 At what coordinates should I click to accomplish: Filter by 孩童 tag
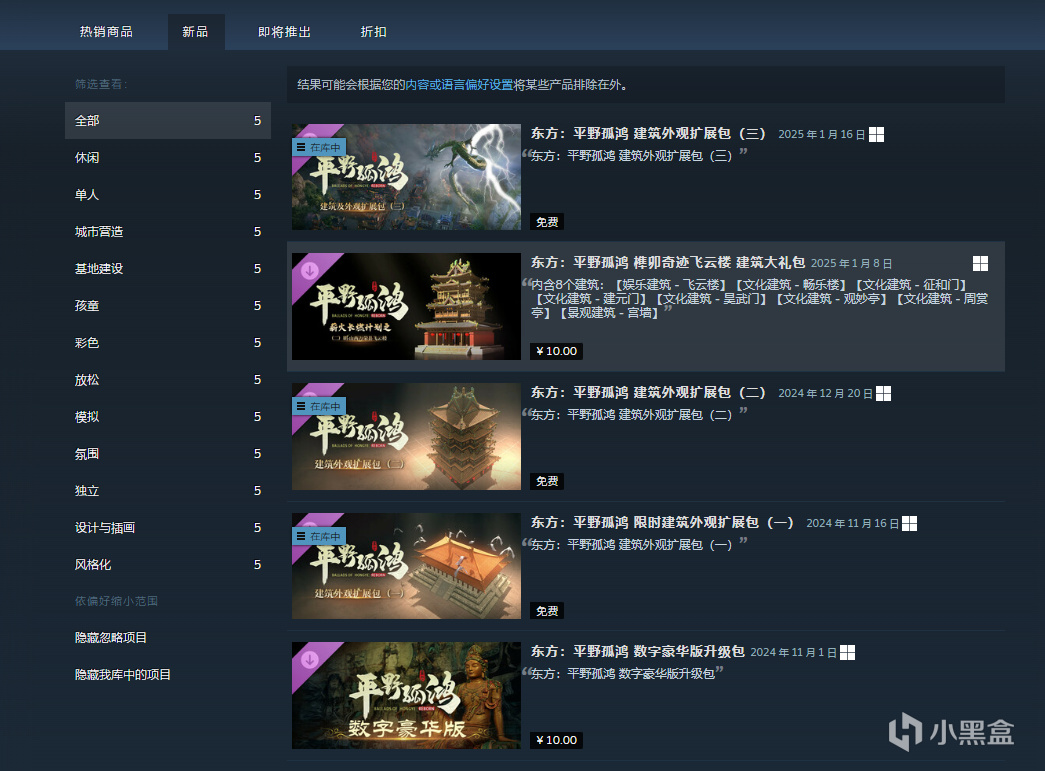168,305
